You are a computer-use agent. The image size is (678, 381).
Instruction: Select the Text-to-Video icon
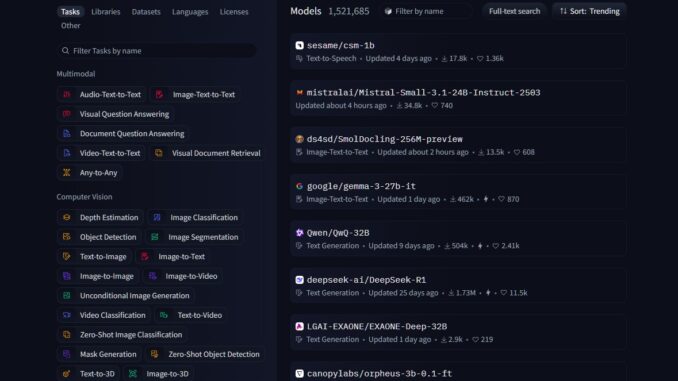(164, 315)
